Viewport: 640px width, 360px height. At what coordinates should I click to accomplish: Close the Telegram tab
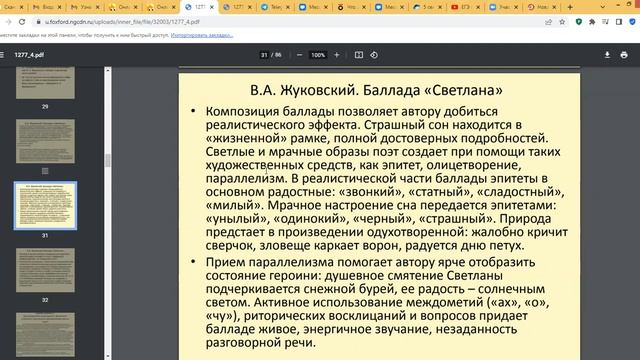[x=288, y=7]
